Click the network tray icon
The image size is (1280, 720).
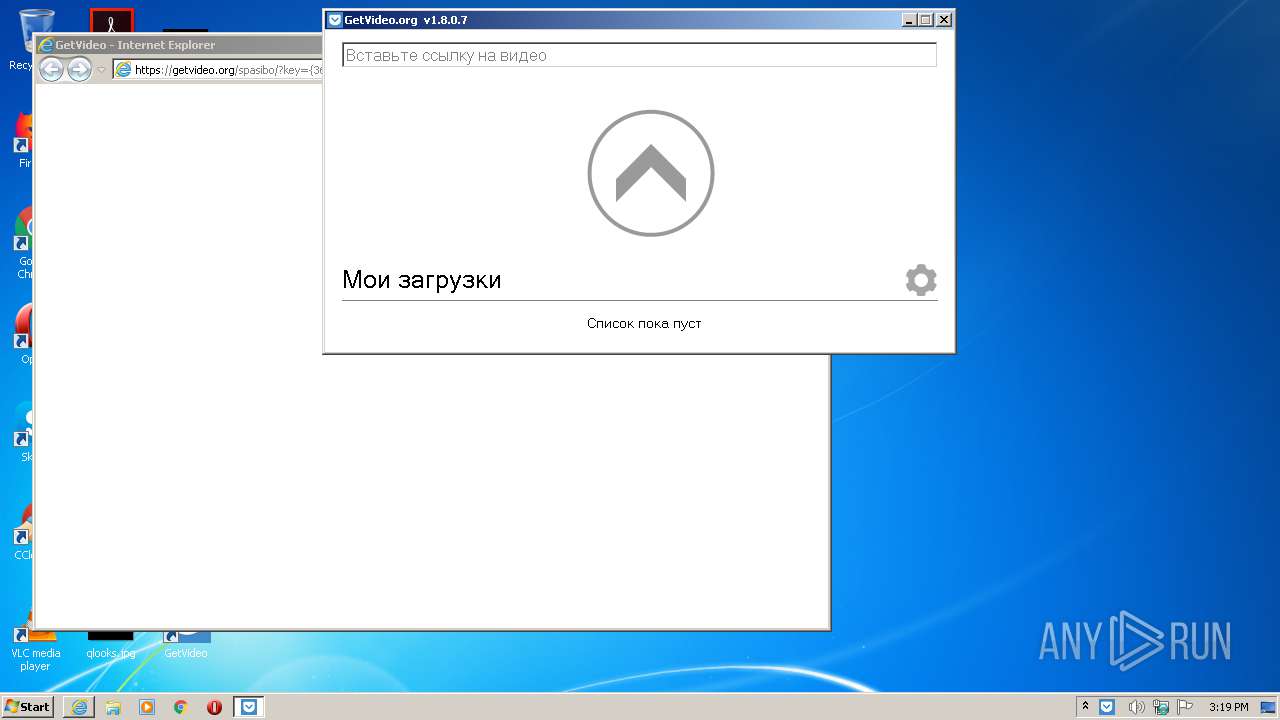[1161, 707]
